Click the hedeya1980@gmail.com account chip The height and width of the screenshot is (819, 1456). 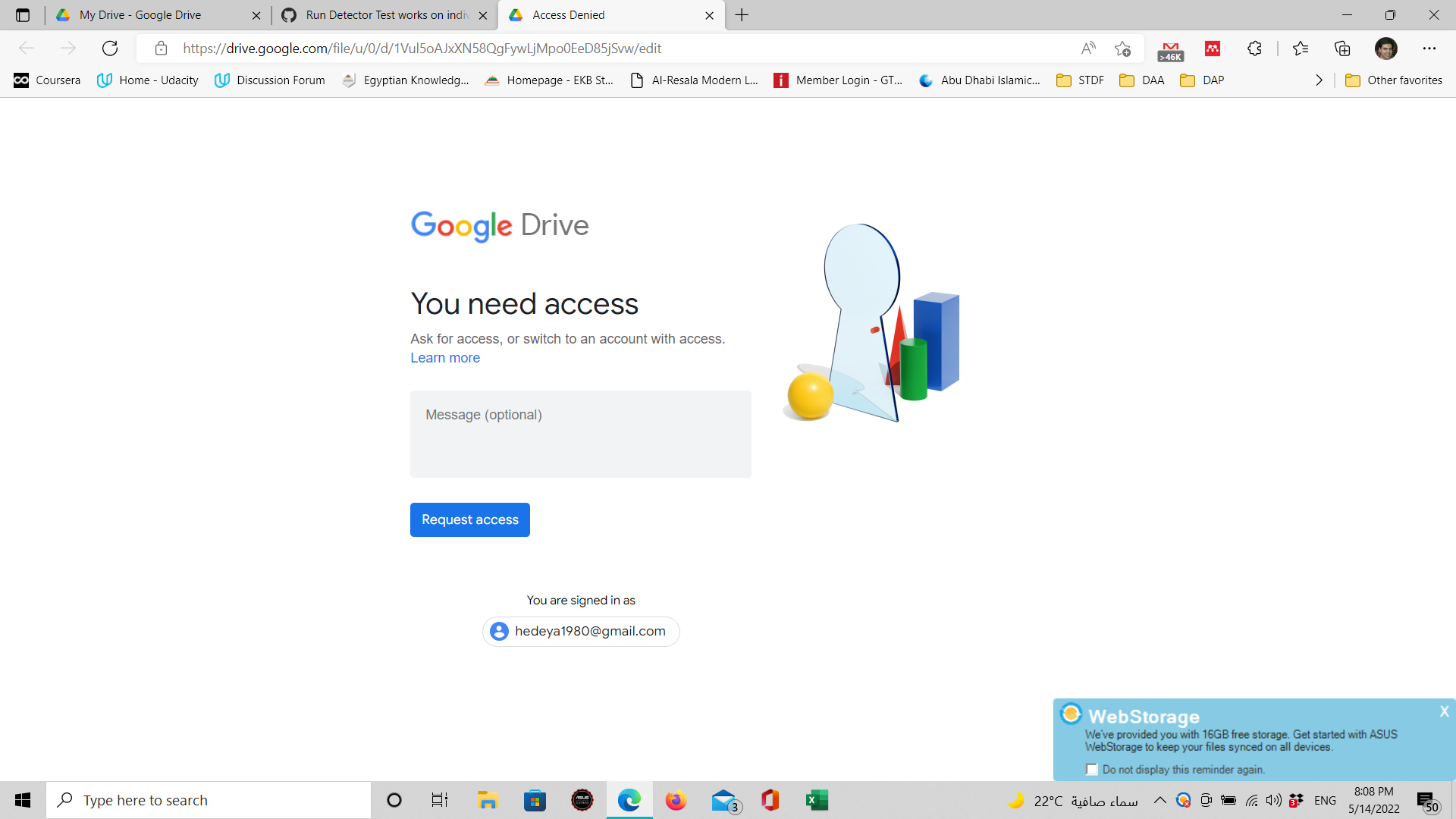click(581, 632)
